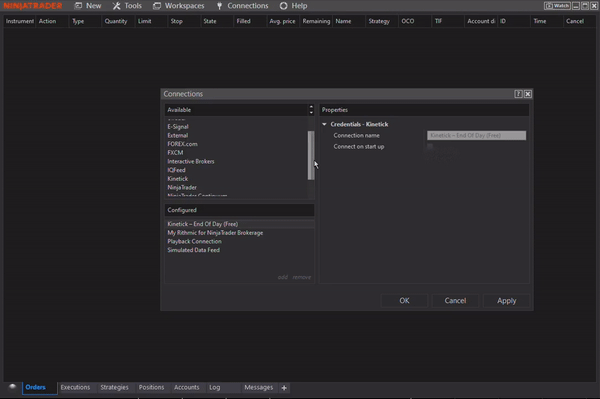Click Apply in Connections dialog
The width and height of the screenshot is (600, 399).
pyautogui.click(x=507, y=301)
